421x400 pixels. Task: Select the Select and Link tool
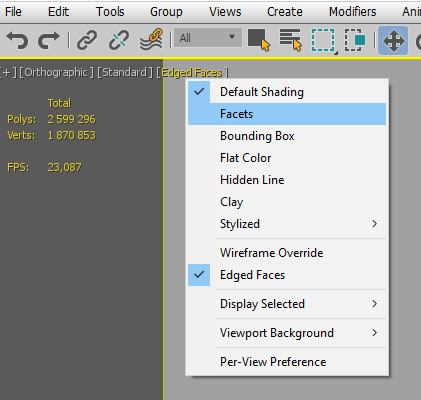87,40
